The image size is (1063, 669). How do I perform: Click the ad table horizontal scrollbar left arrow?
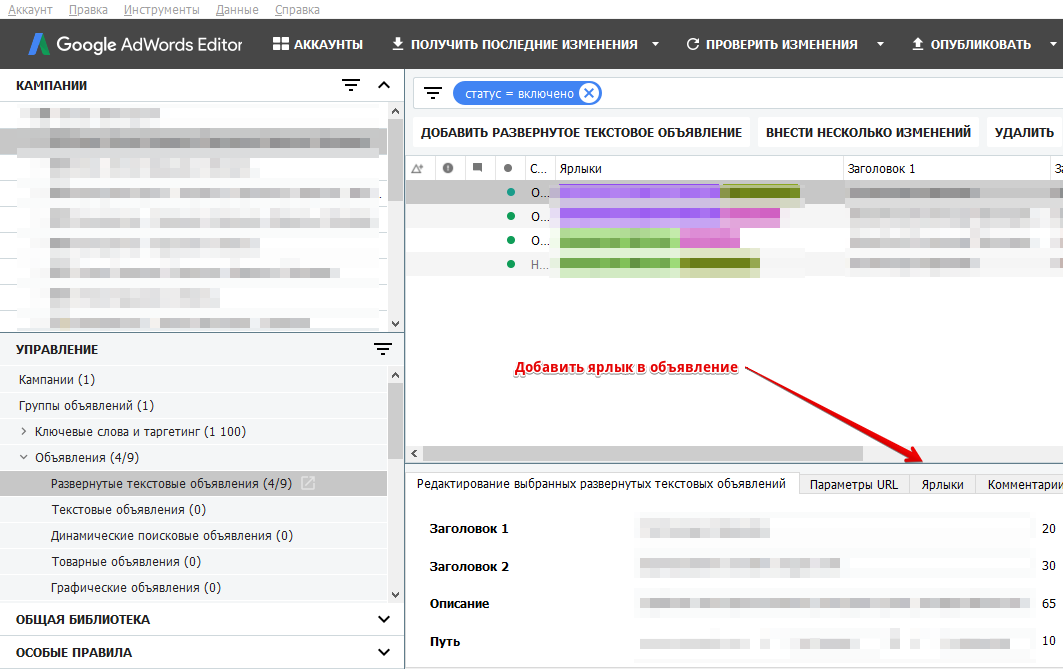(415, 453)
